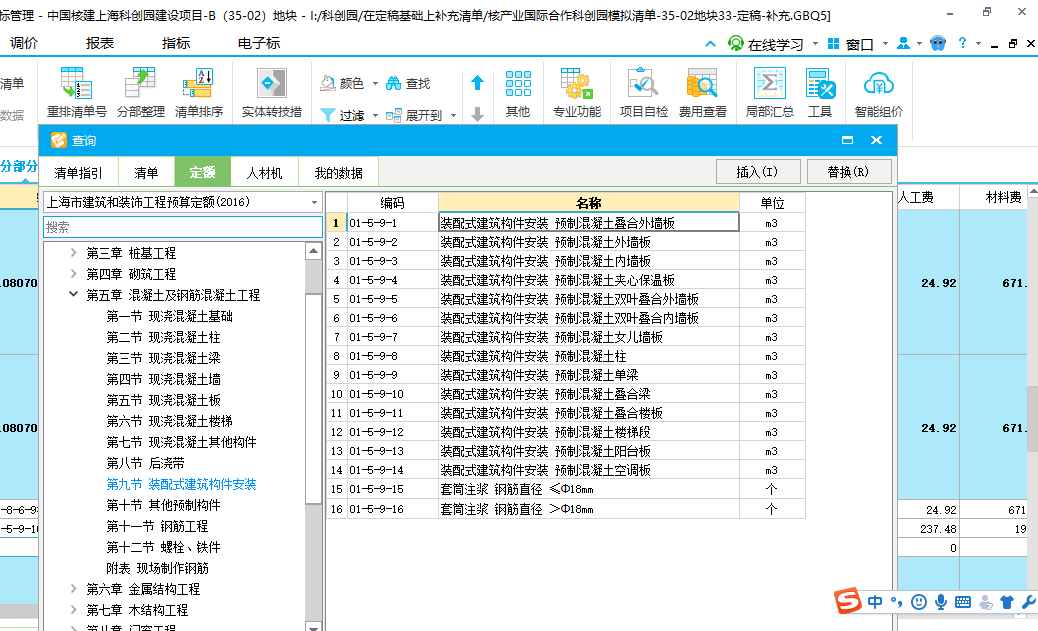The width and height of the screenshot is (1038, 631).
Task: Click the 搜索 input field
Action: click(183, 227)
